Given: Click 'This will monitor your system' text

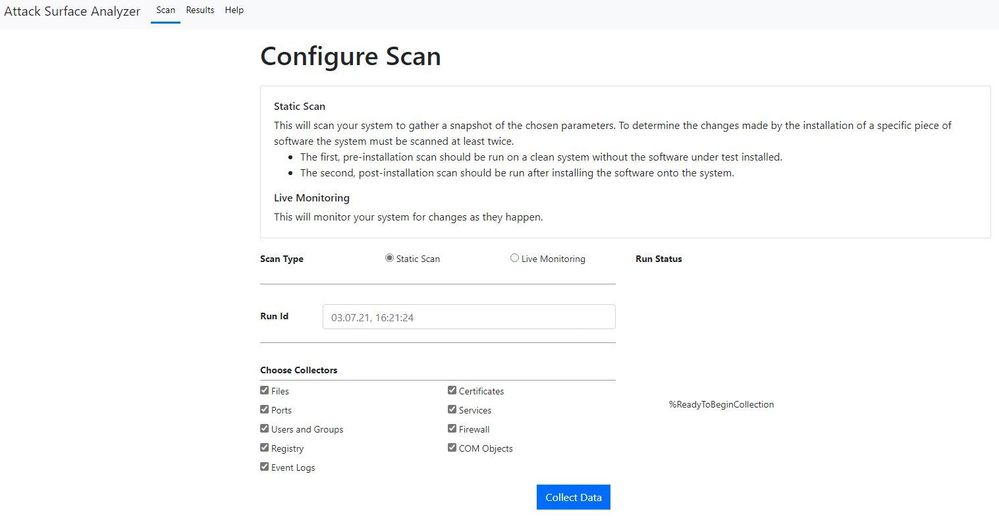Looking at the screenshot, I should [408, 217].
